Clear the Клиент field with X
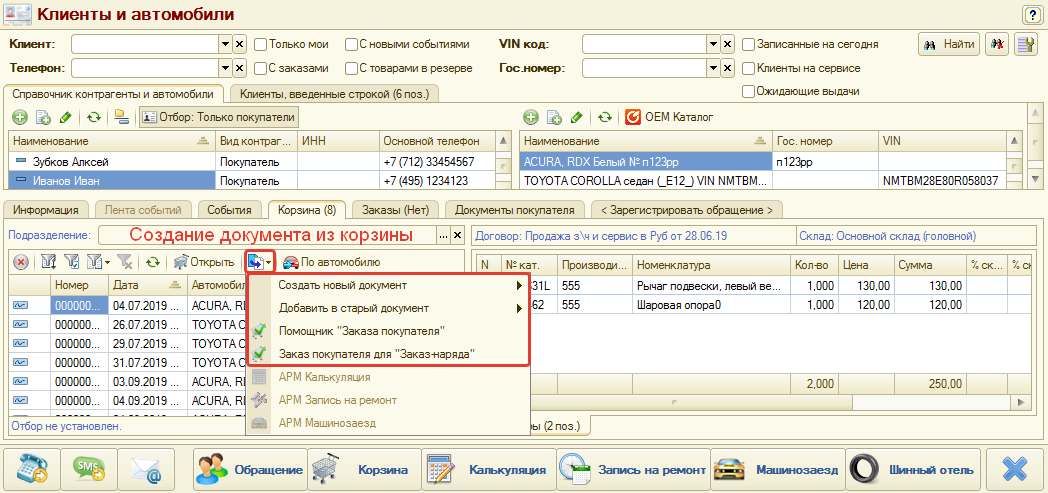 (240, 44)
